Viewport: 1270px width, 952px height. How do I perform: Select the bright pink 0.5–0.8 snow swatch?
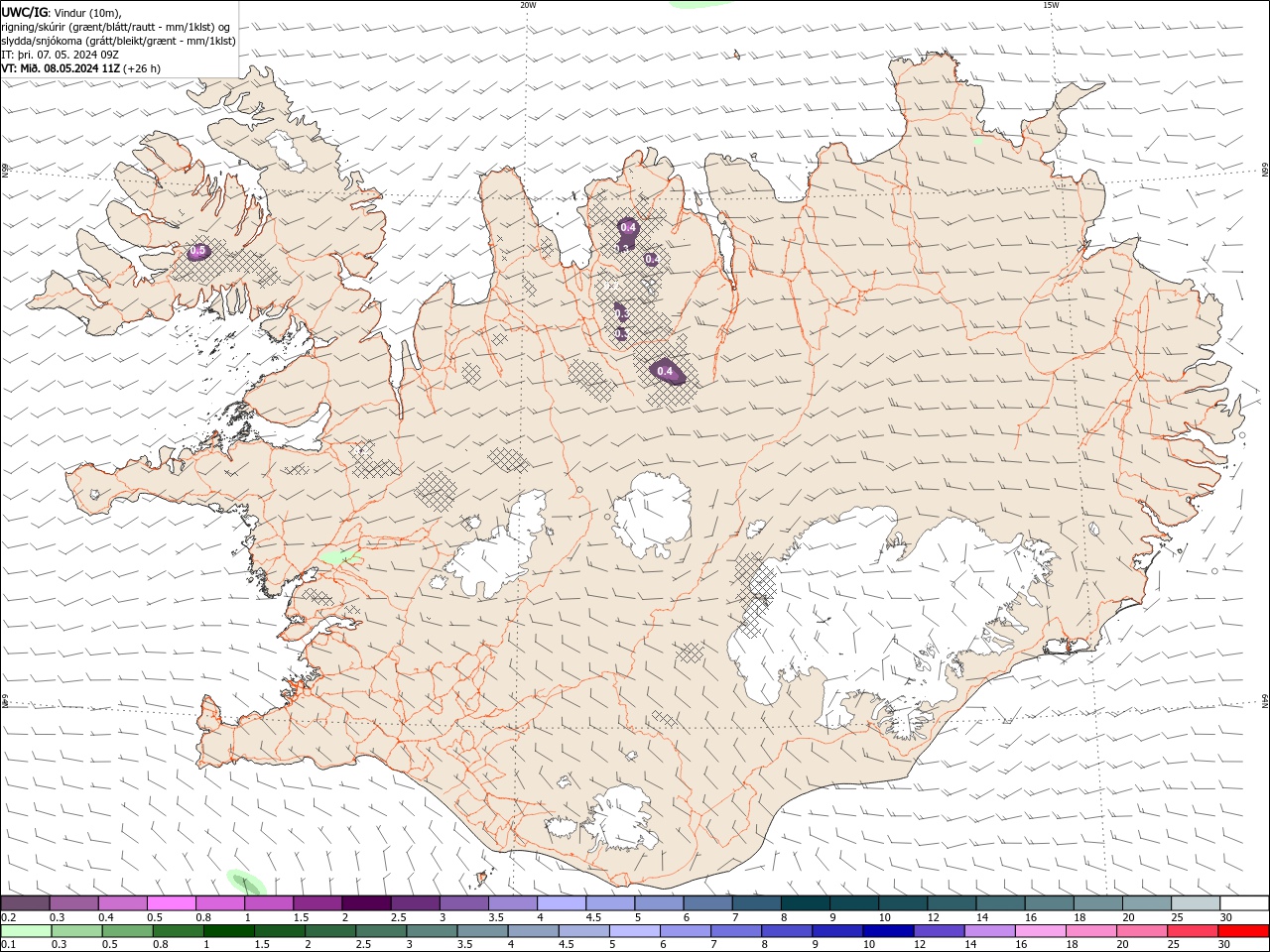click(172, 903)
